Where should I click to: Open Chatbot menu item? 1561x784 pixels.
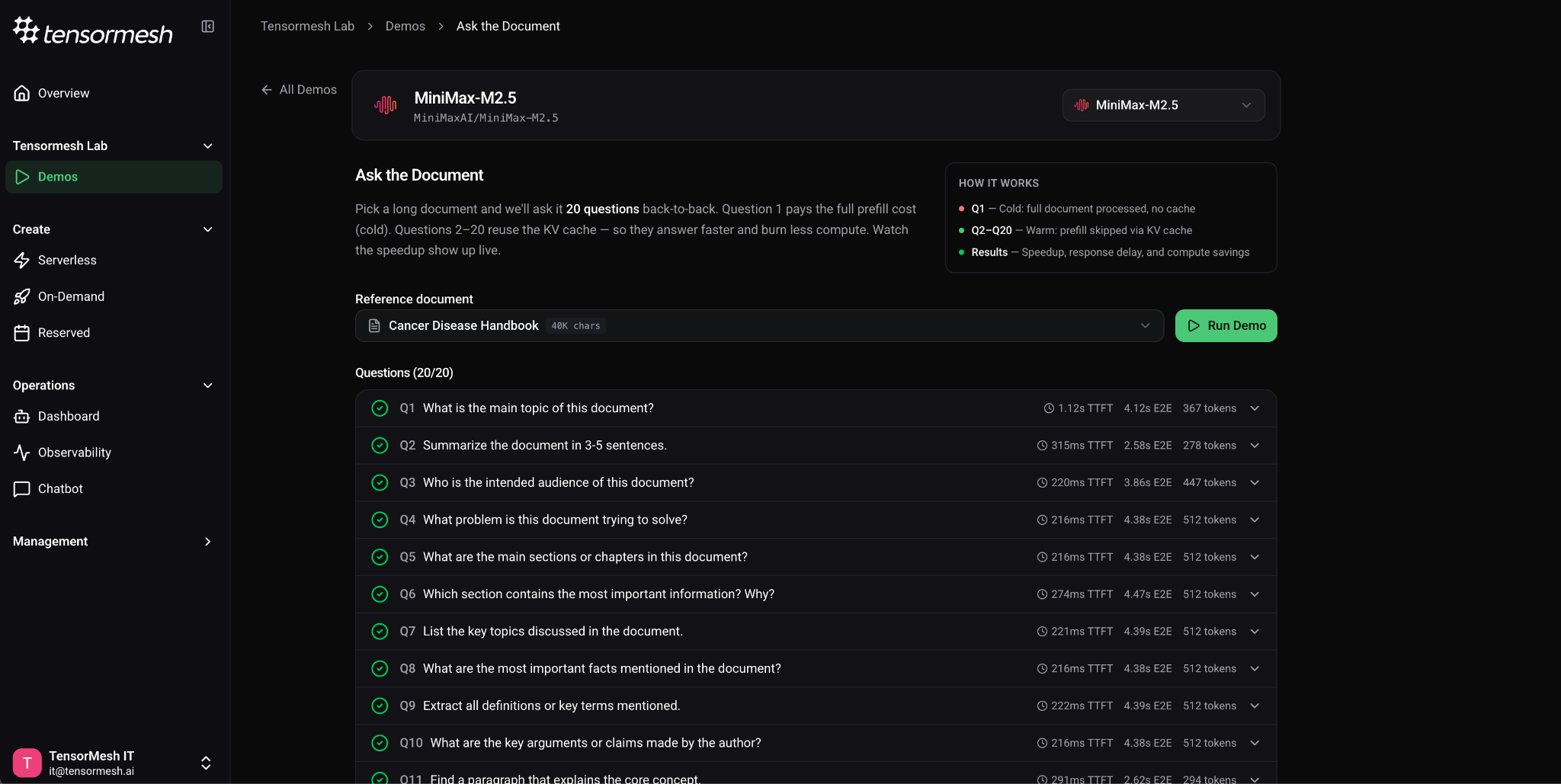coord(60,489)
